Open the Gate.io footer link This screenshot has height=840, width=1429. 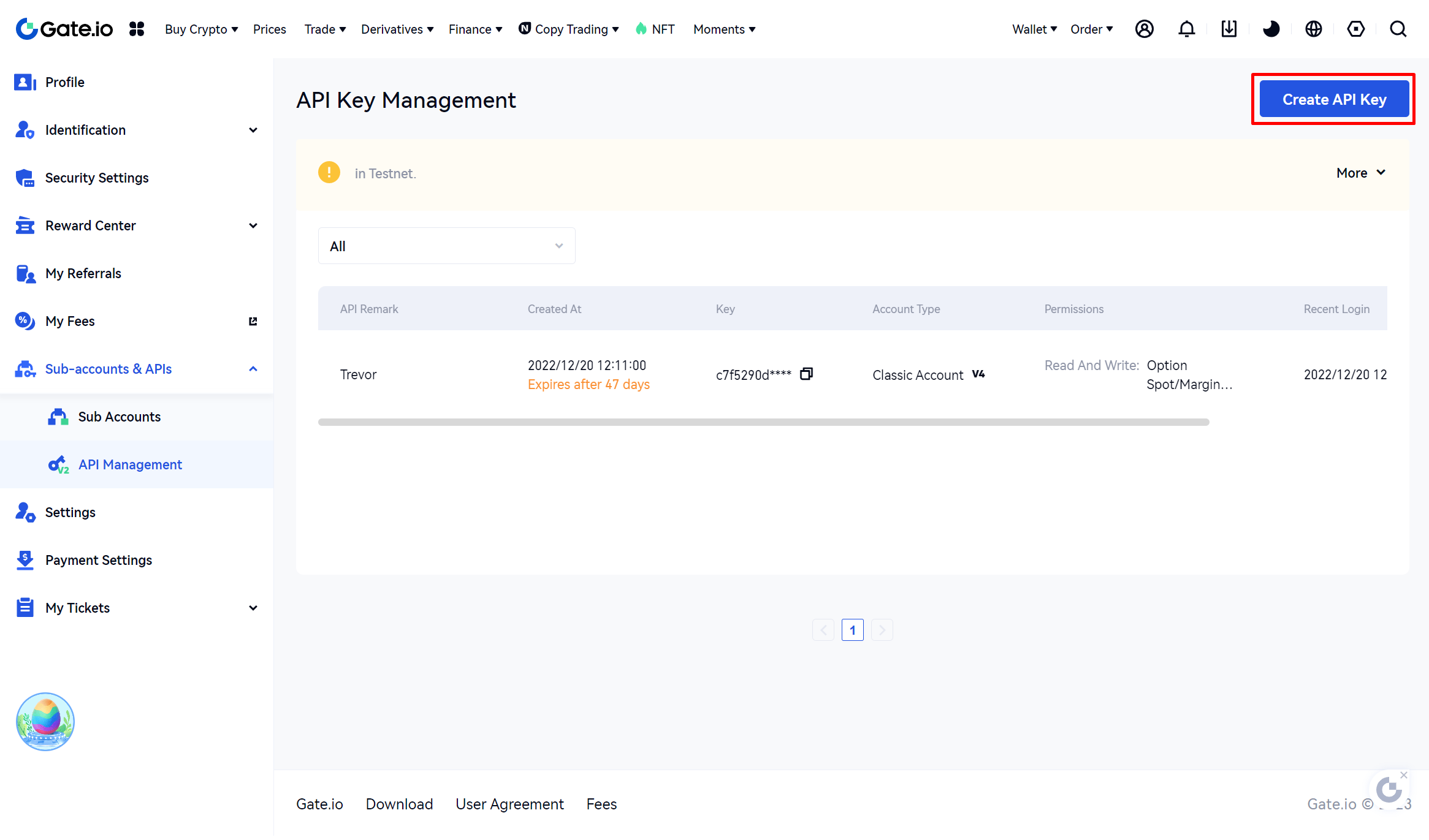(x=319, y=804)
